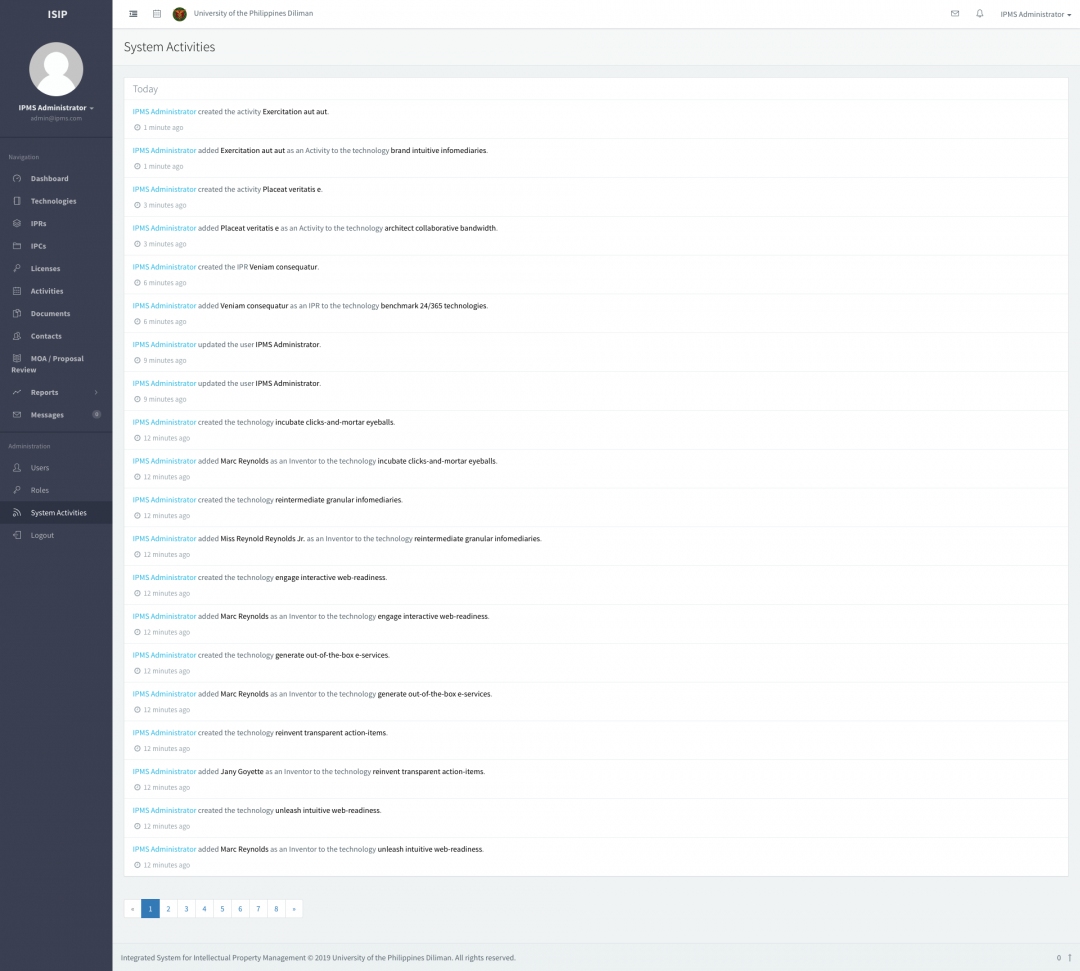
Task: Go to next page with » button
Action: tap(294, 909)
